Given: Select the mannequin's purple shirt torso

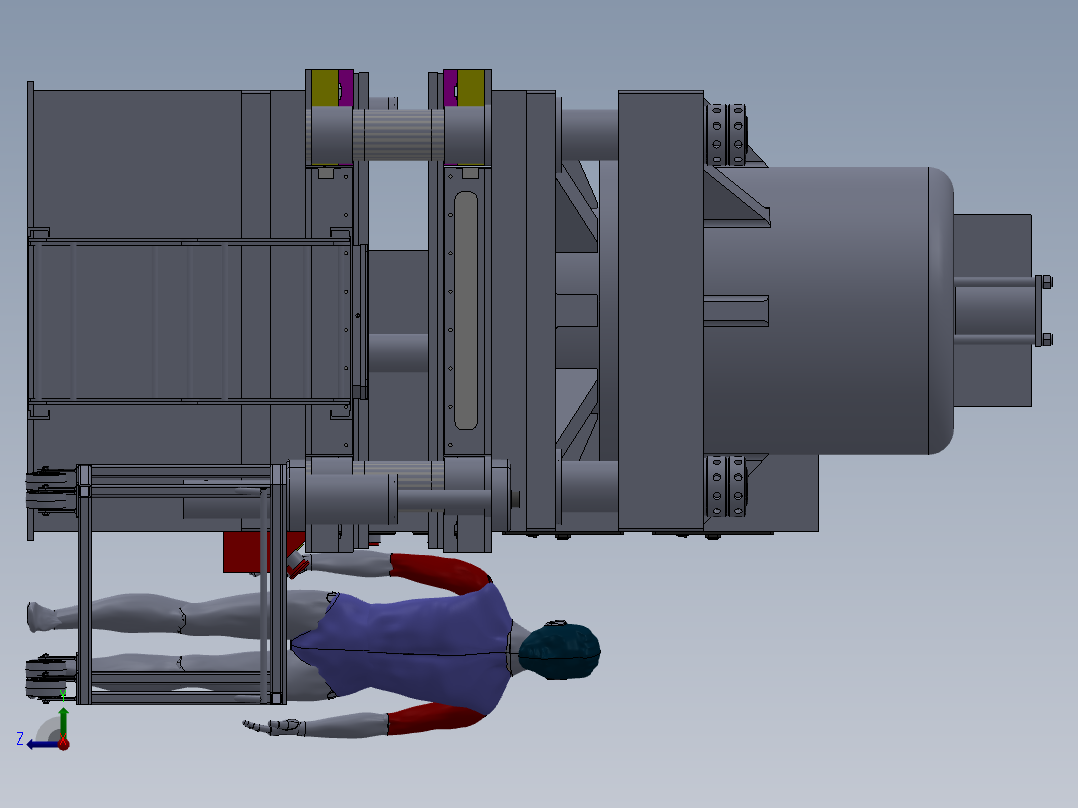Looking at the screenshot, I should coord(406,645).
